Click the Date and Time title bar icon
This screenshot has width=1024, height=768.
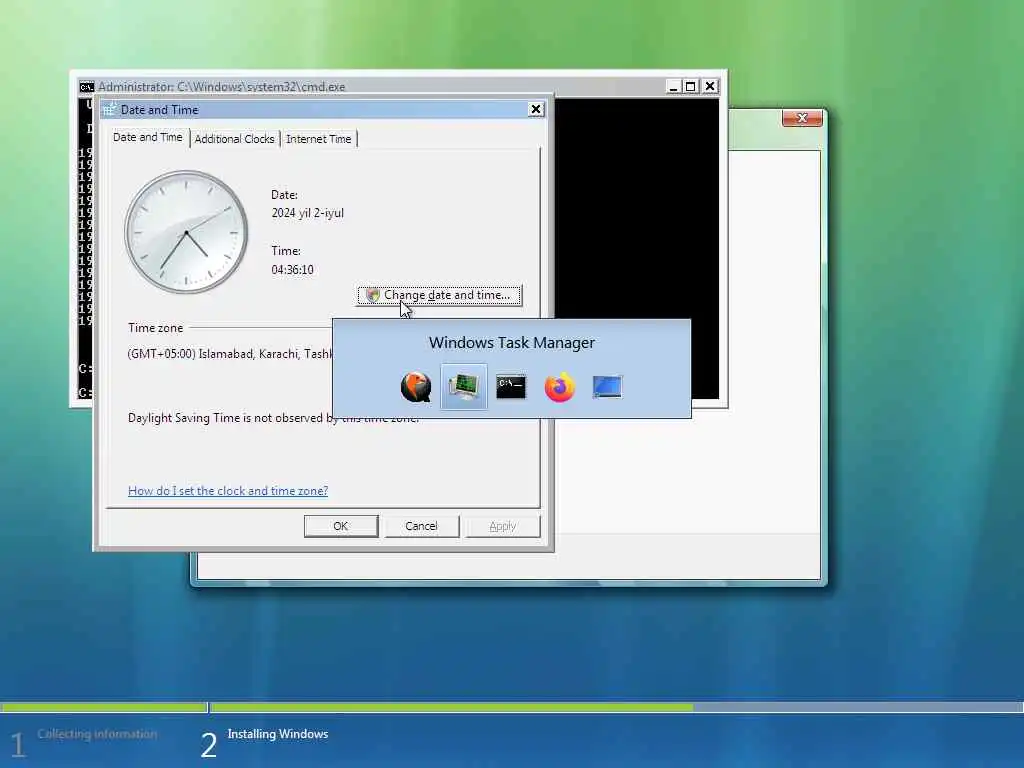point(109,110)
